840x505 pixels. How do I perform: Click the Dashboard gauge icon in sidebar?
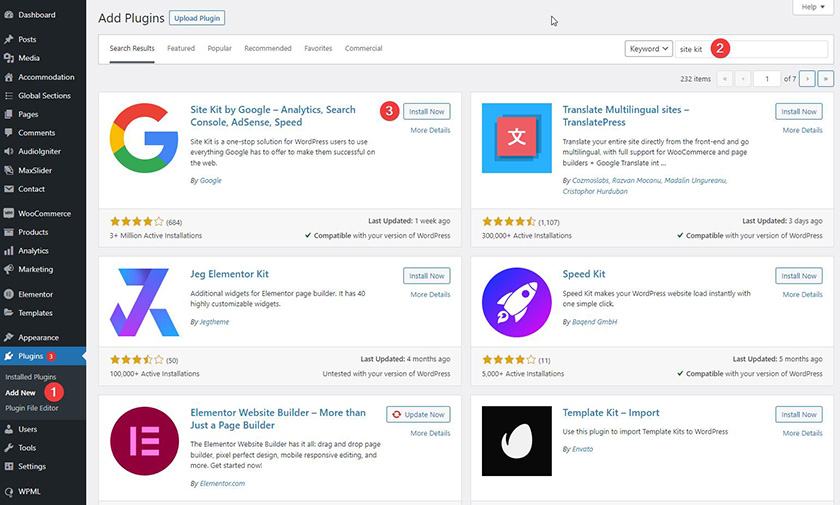pos(9,15)
